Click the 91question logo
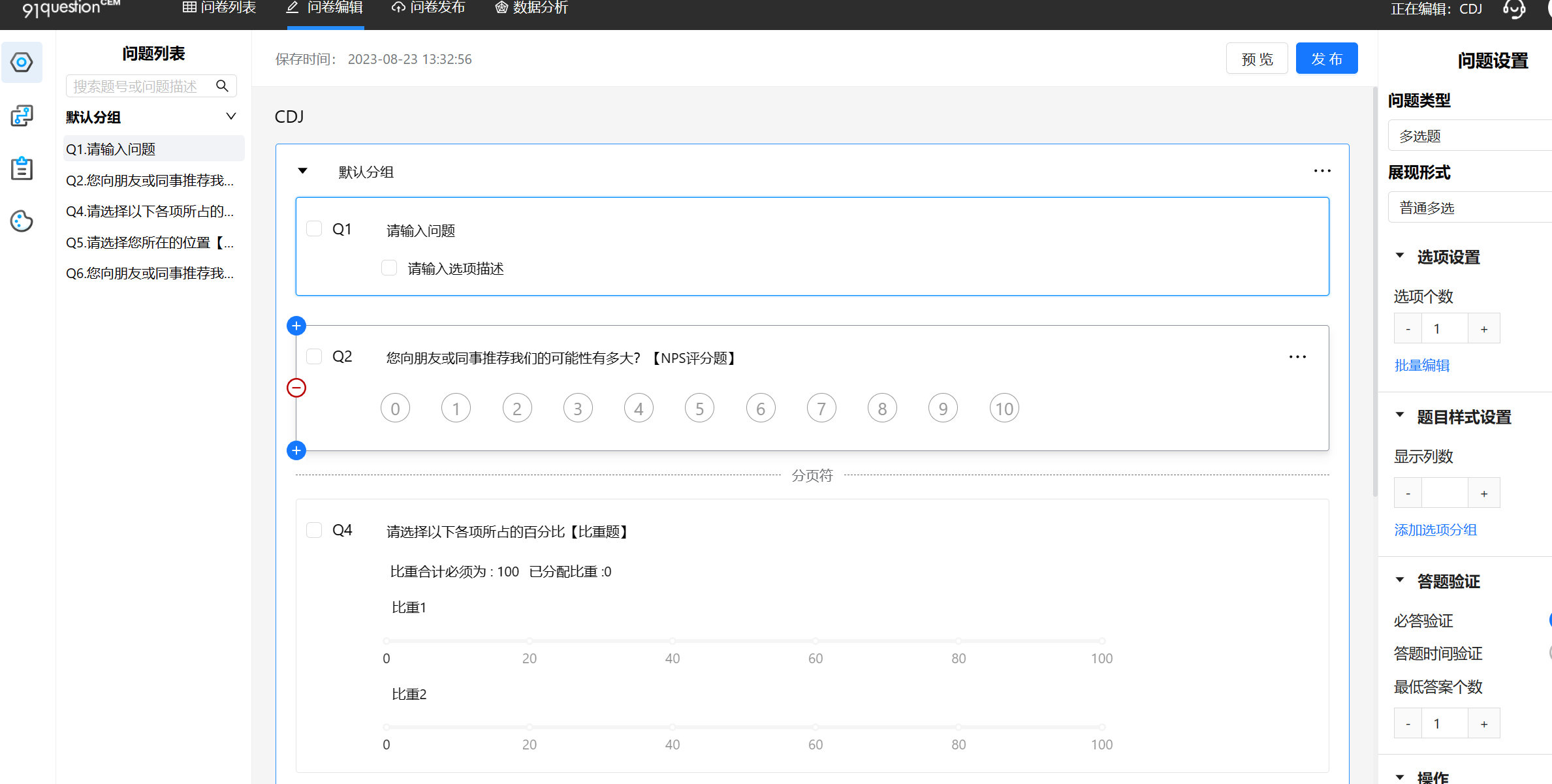This screenshot has height=784, width=1552. (71, 8)
